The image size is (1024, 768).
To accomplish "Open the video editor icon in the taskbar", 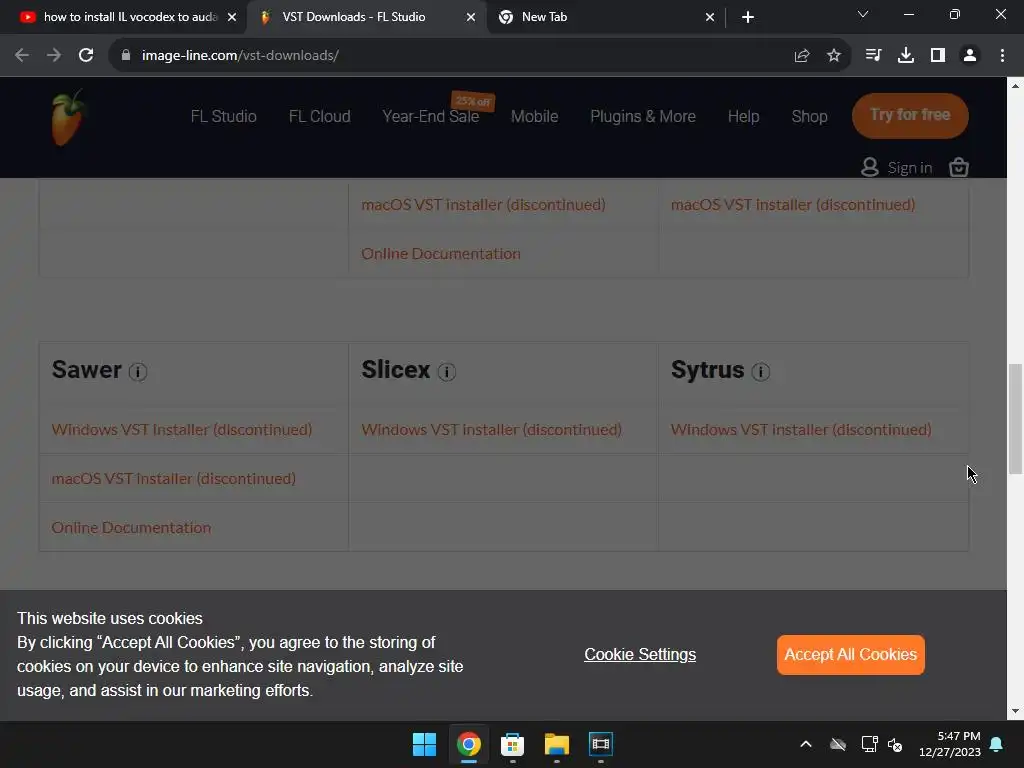I will coord(600,744).
